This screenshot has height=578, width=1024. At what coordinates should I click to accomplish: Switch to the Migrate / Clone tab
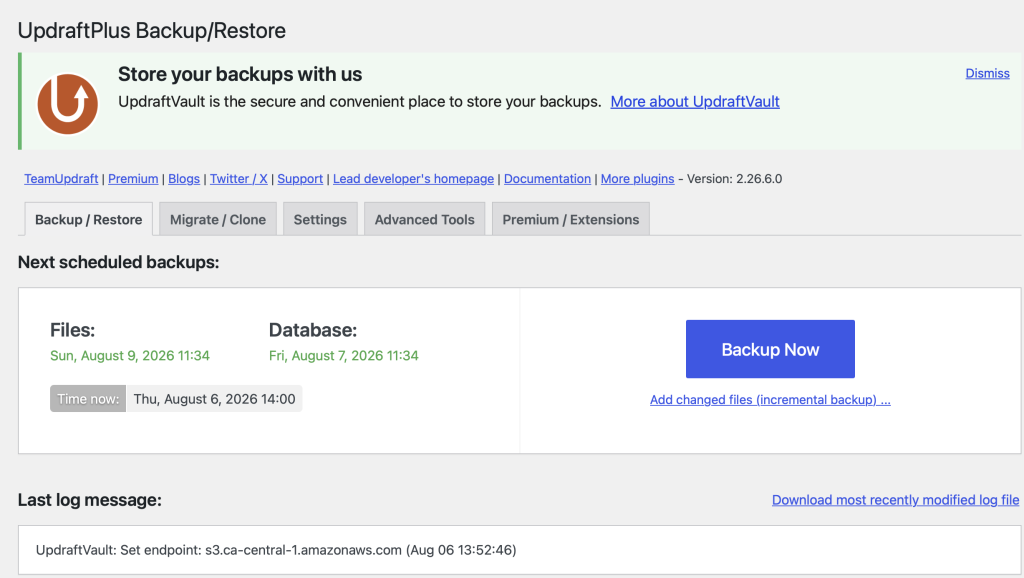tap(218, 219)
